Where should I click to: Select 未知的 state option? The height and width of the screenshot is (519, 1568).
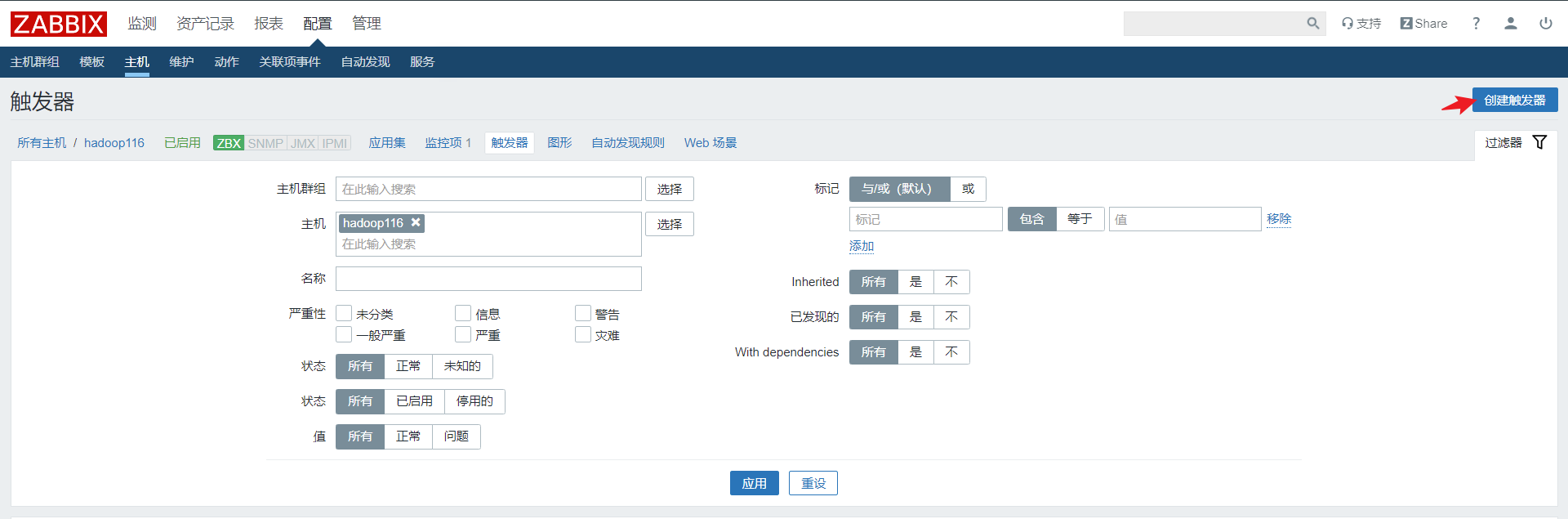pyautogui.click(x=462, y=366)
